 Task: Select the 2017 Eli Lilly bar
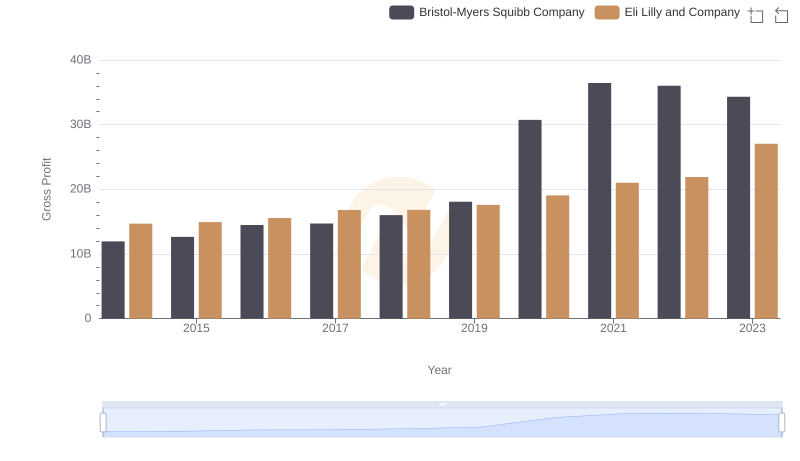click(x=349, y=264)
